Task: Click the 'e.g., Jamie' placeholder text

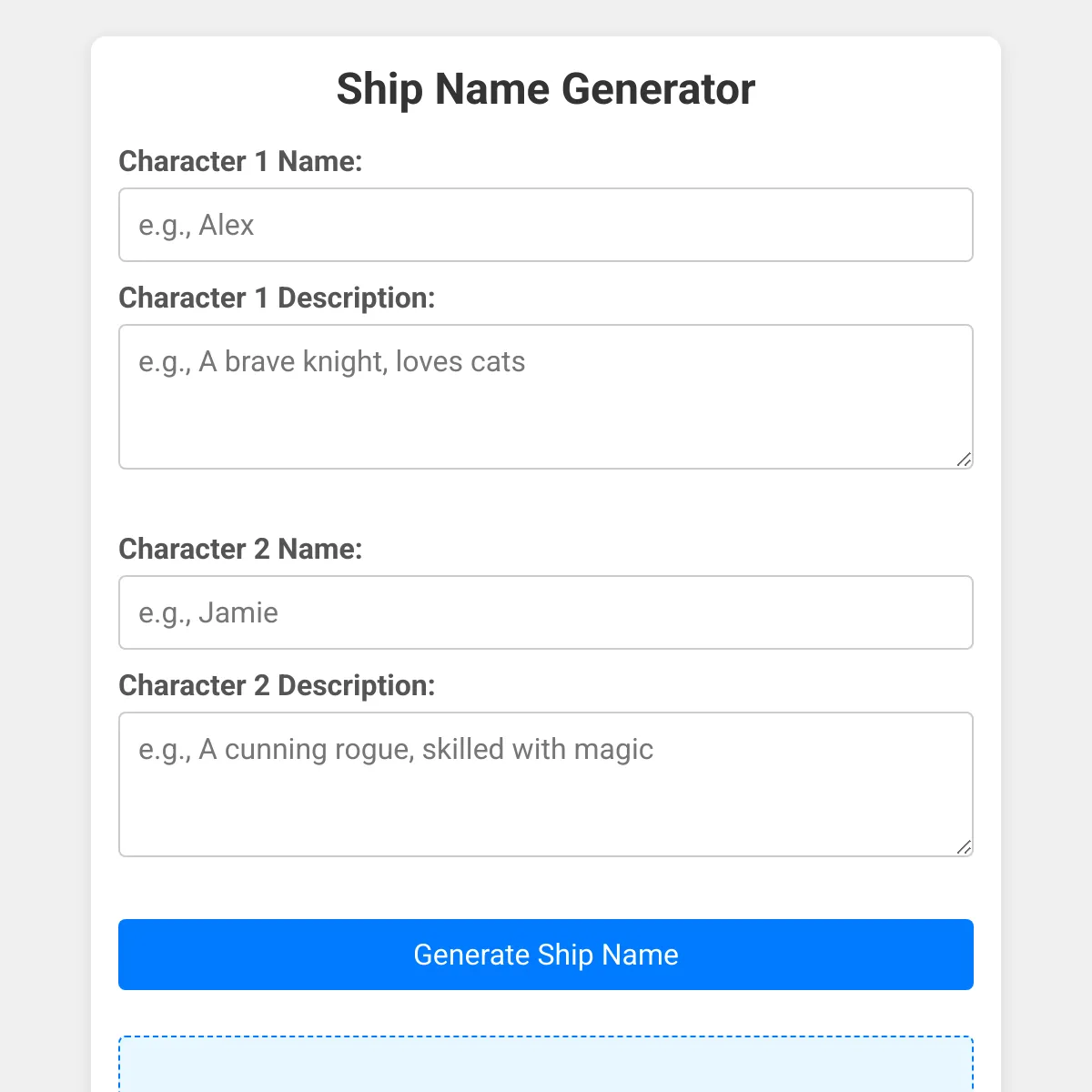Action: coord(208,612)
